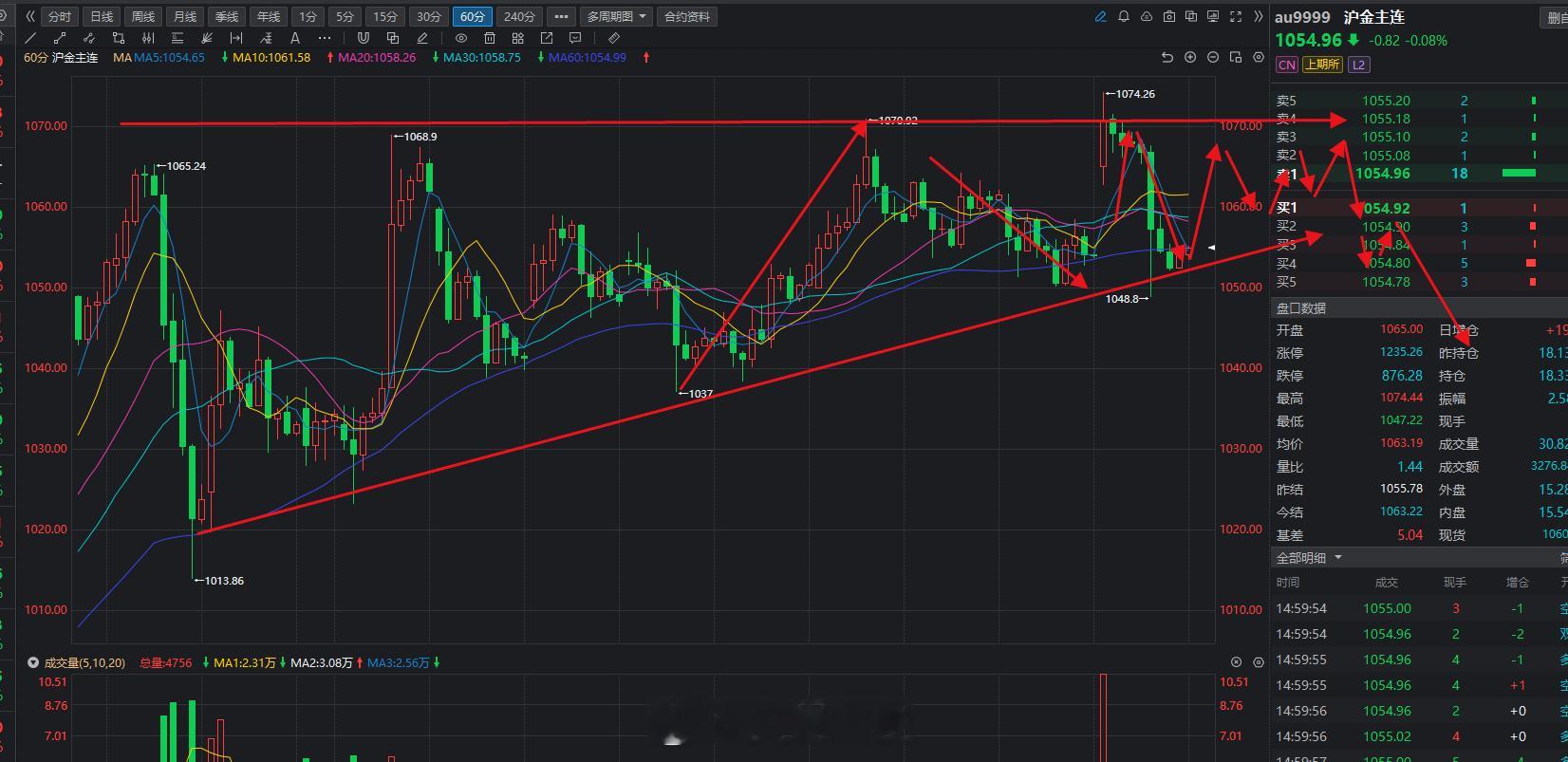Pick the text annotation tool (A)
Image resolution: width=1568 pixels, height=762 pixels.
(x=295, y=38)
